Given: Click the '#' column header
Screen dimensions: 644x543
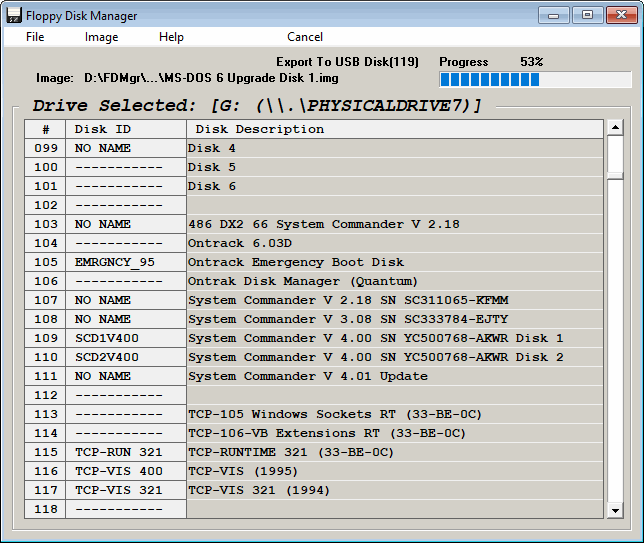Looking at the screenshot, I should point(45,129).
